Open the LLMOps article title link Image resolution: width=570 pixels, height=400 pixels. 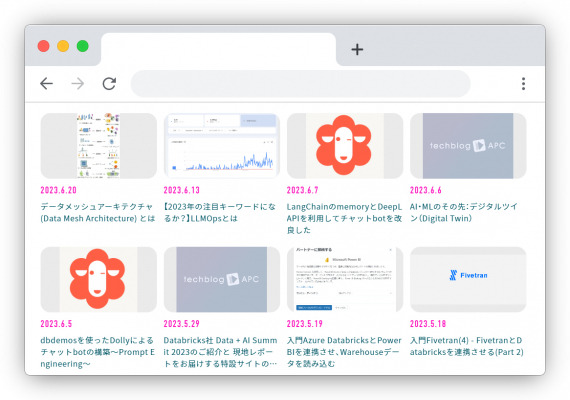[x=220, y=212]
